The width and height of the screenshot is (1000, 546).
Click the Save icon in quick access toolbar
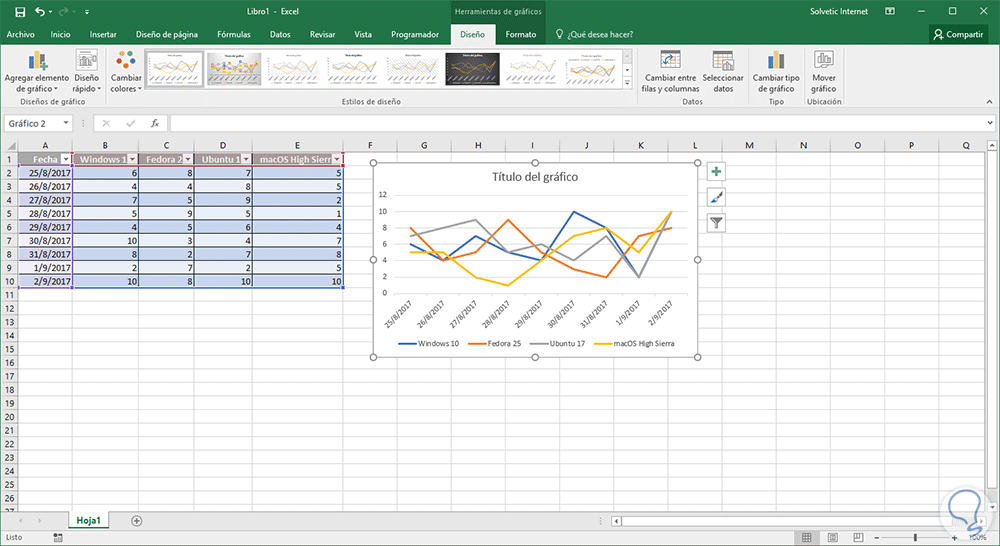click(x=20, y=11)
